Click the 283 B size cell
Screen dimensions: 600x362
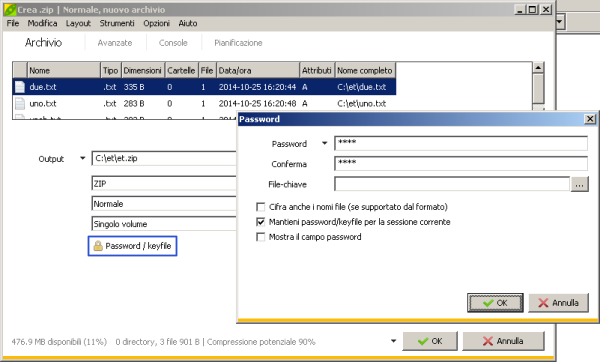click(134, 103)
